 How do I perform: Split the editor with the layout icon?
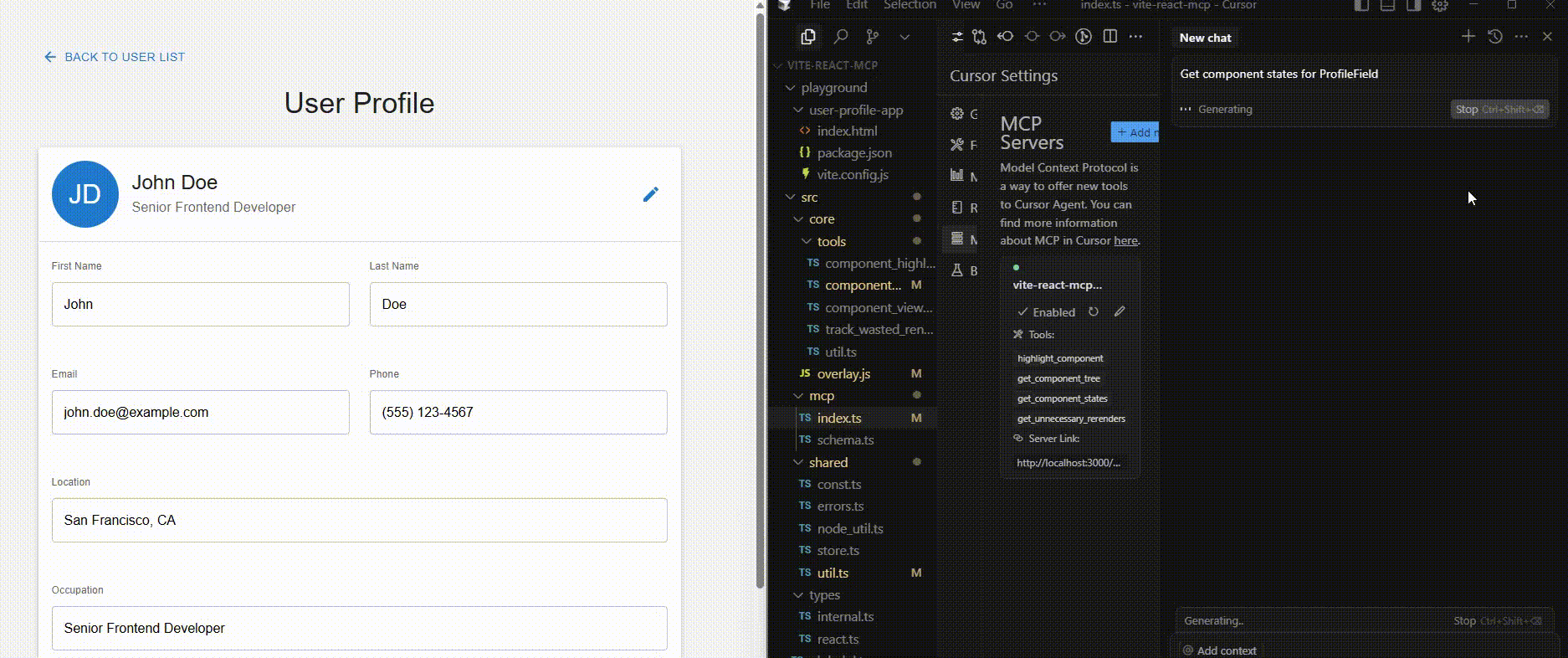point(1110,37)
